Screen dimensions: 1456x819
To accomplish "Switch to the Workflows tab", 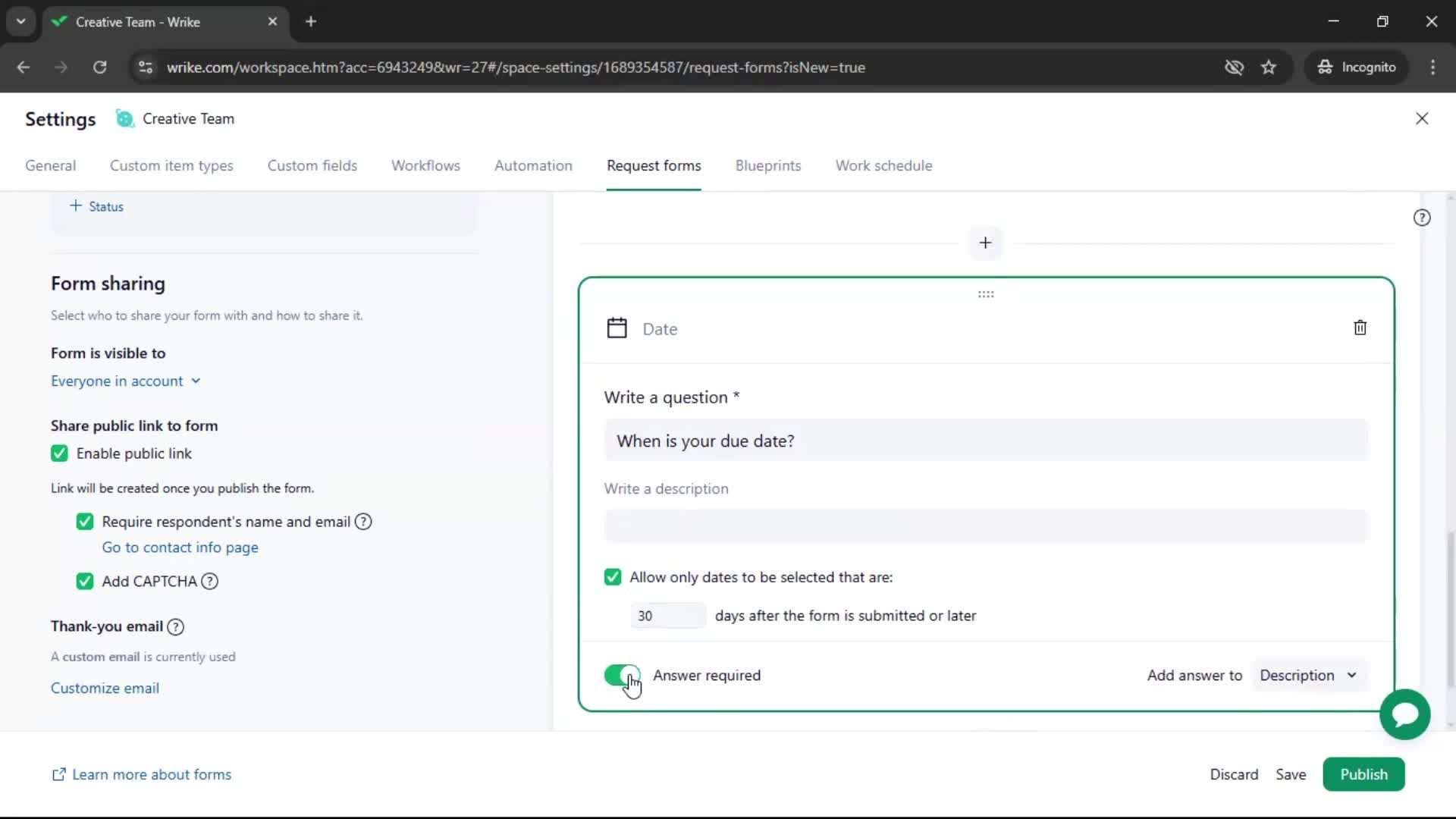I will pos(425,165).
